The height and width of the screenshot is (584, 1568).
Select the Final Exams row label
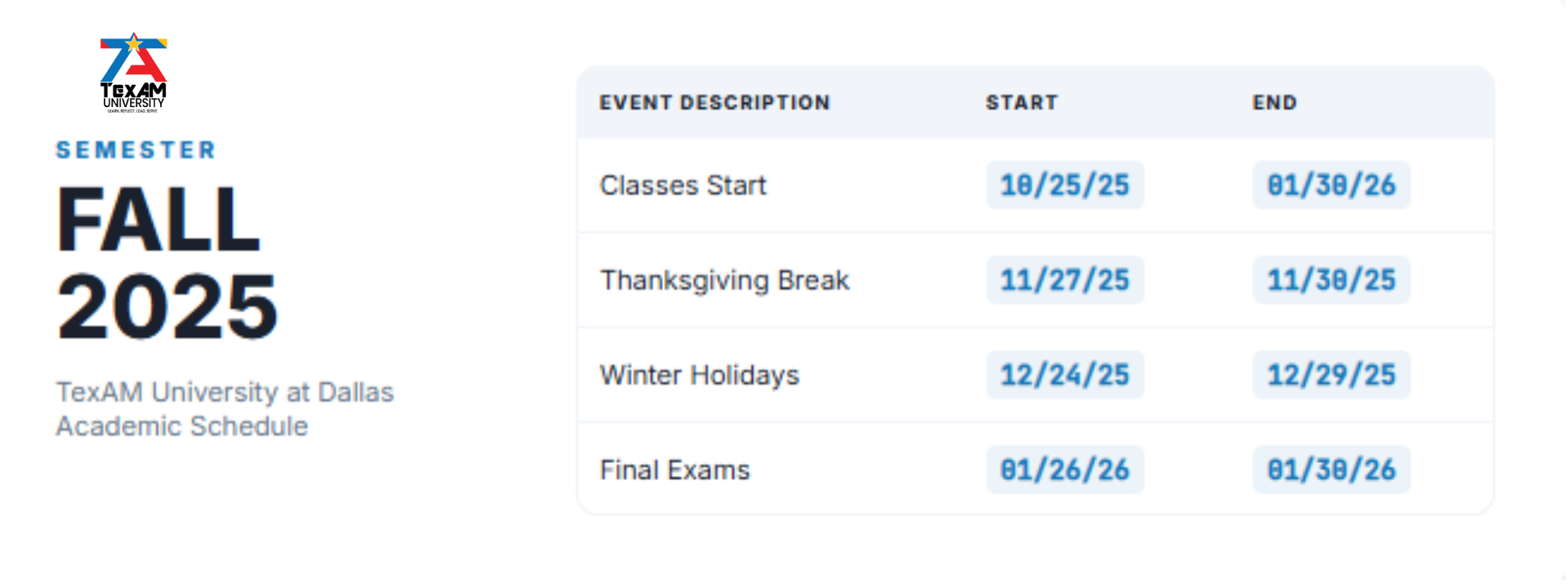[x=675, y=470]
